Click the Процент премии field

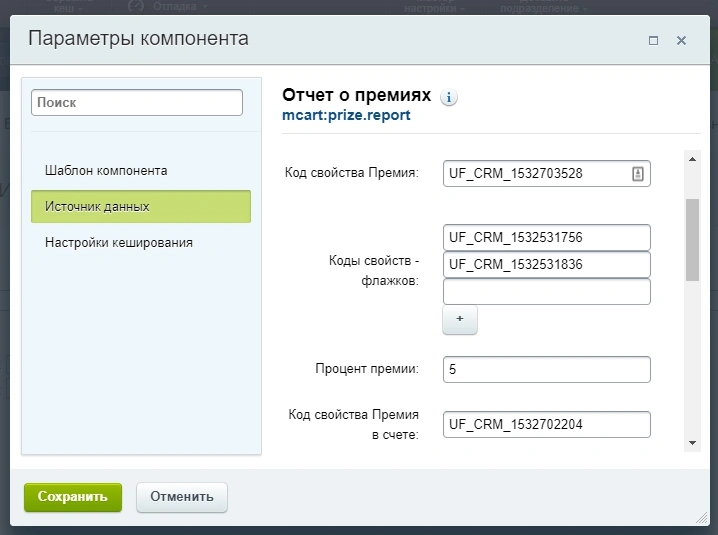547,369
